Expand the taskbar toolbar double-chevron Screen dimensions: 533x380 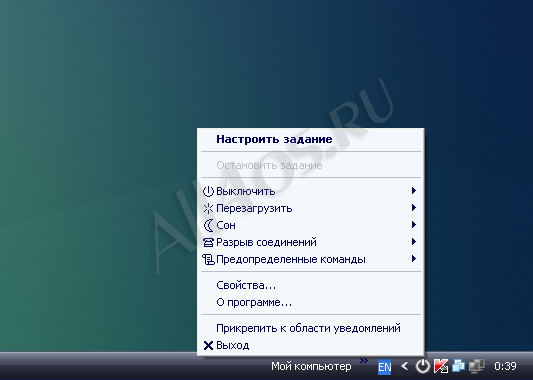(x=364, y=360)
